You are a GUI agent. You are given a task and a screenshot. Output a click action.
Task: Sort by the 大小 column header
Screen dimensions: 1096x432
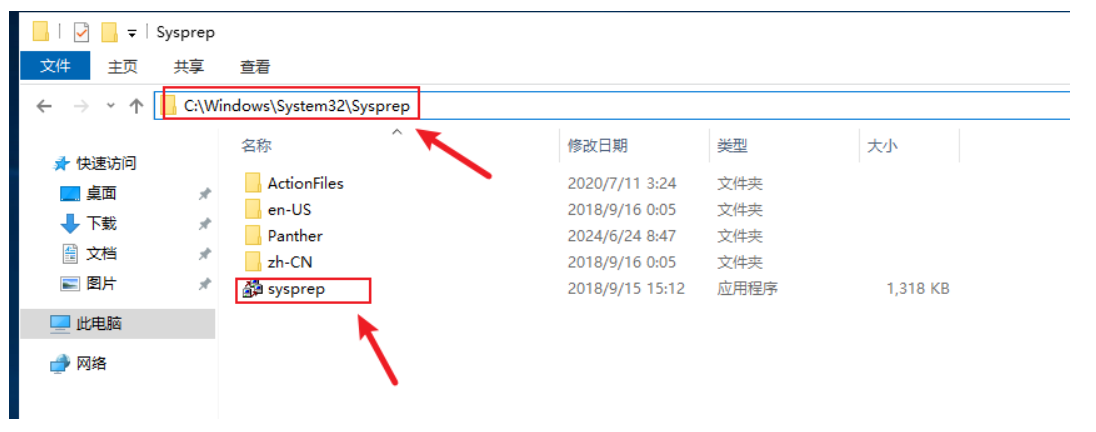882,145
